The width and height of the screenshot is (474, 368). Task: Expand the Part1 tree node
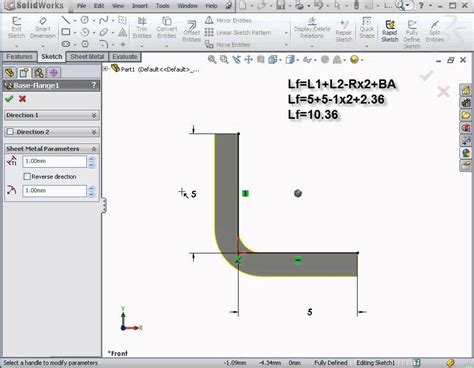pos(105,69)
